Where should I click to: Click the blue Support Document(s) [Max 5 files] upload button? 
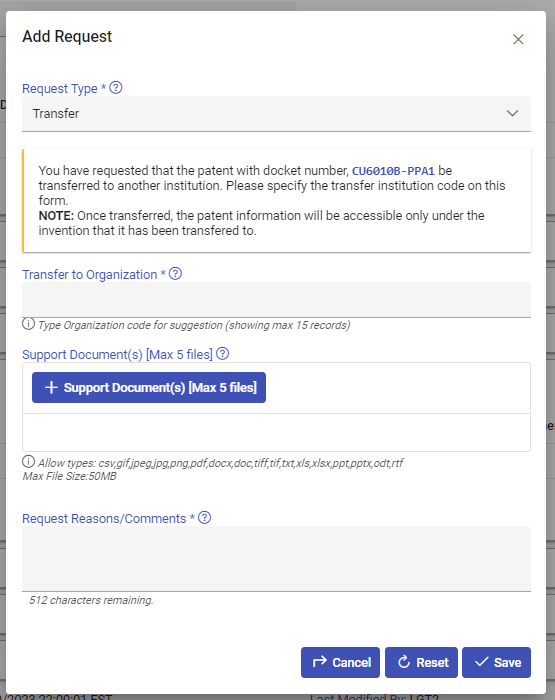(149, 388)
